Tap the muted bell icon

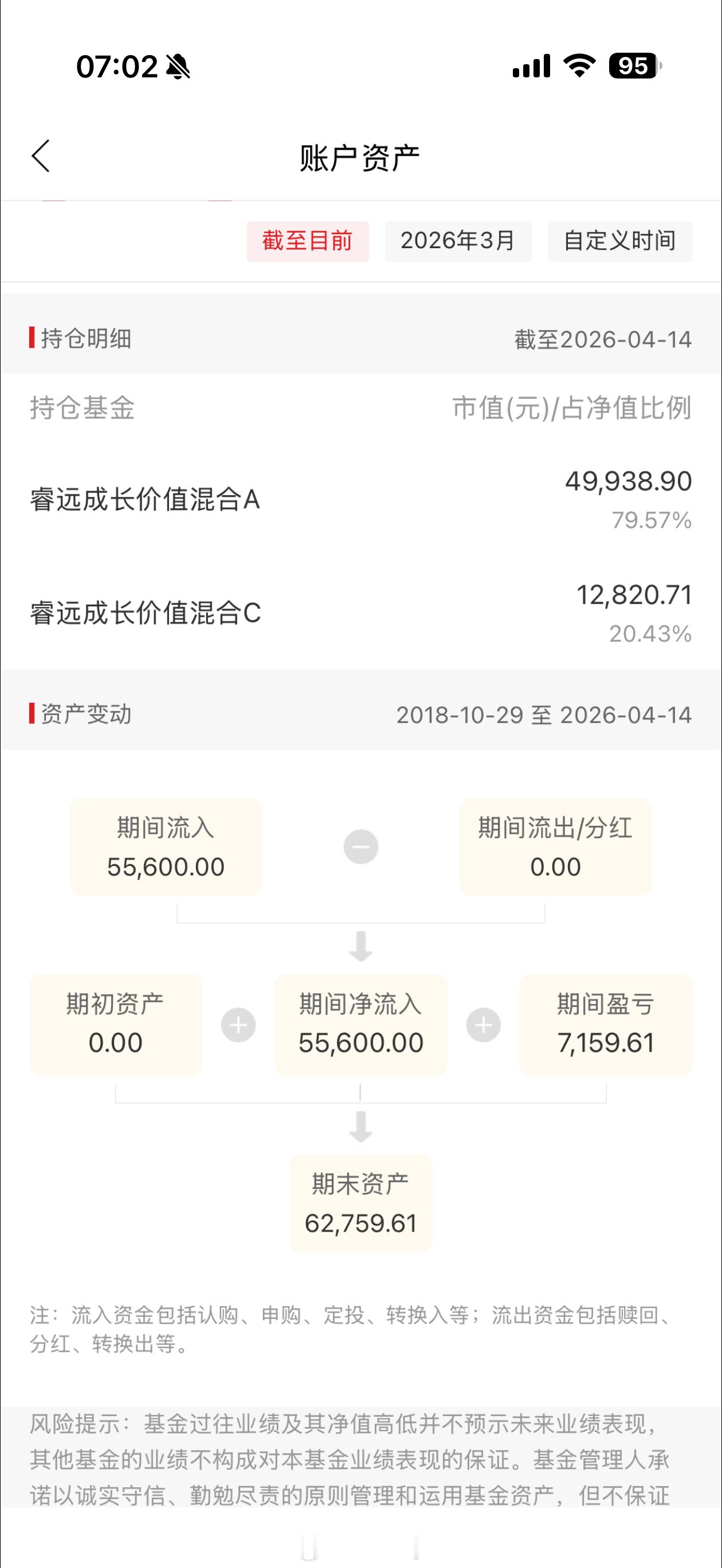(x=178, y=66)
